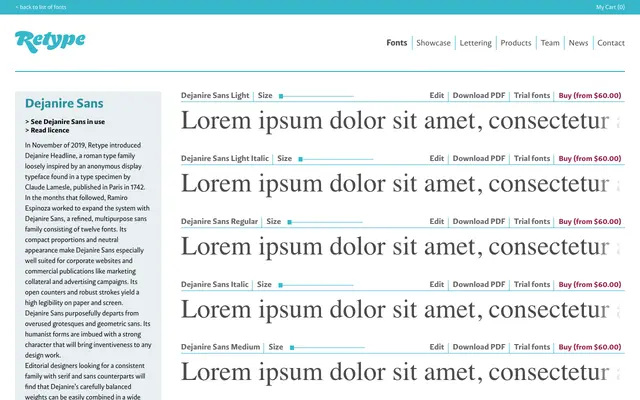640x400 pixels.
Task: Click the Dejanire Sans Regular font name
Action: [x=219, y=222]
